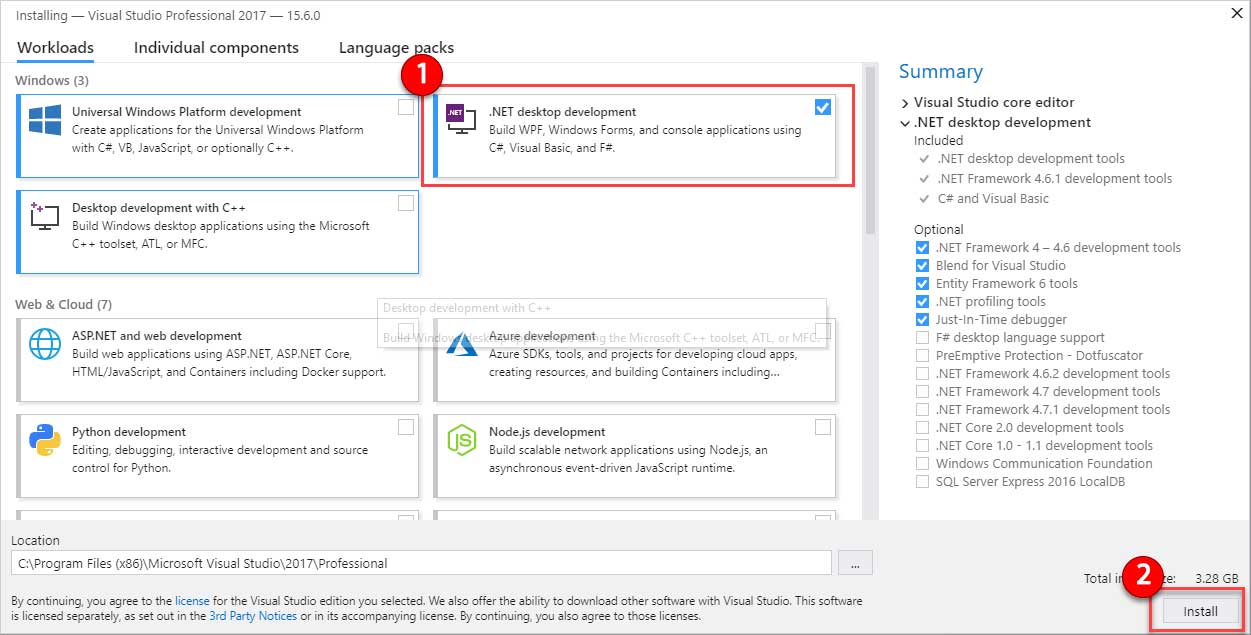The height and width of the screenshot is (635, 1251).
Task: Click the Install button
Action: [x=1200, y=611]
